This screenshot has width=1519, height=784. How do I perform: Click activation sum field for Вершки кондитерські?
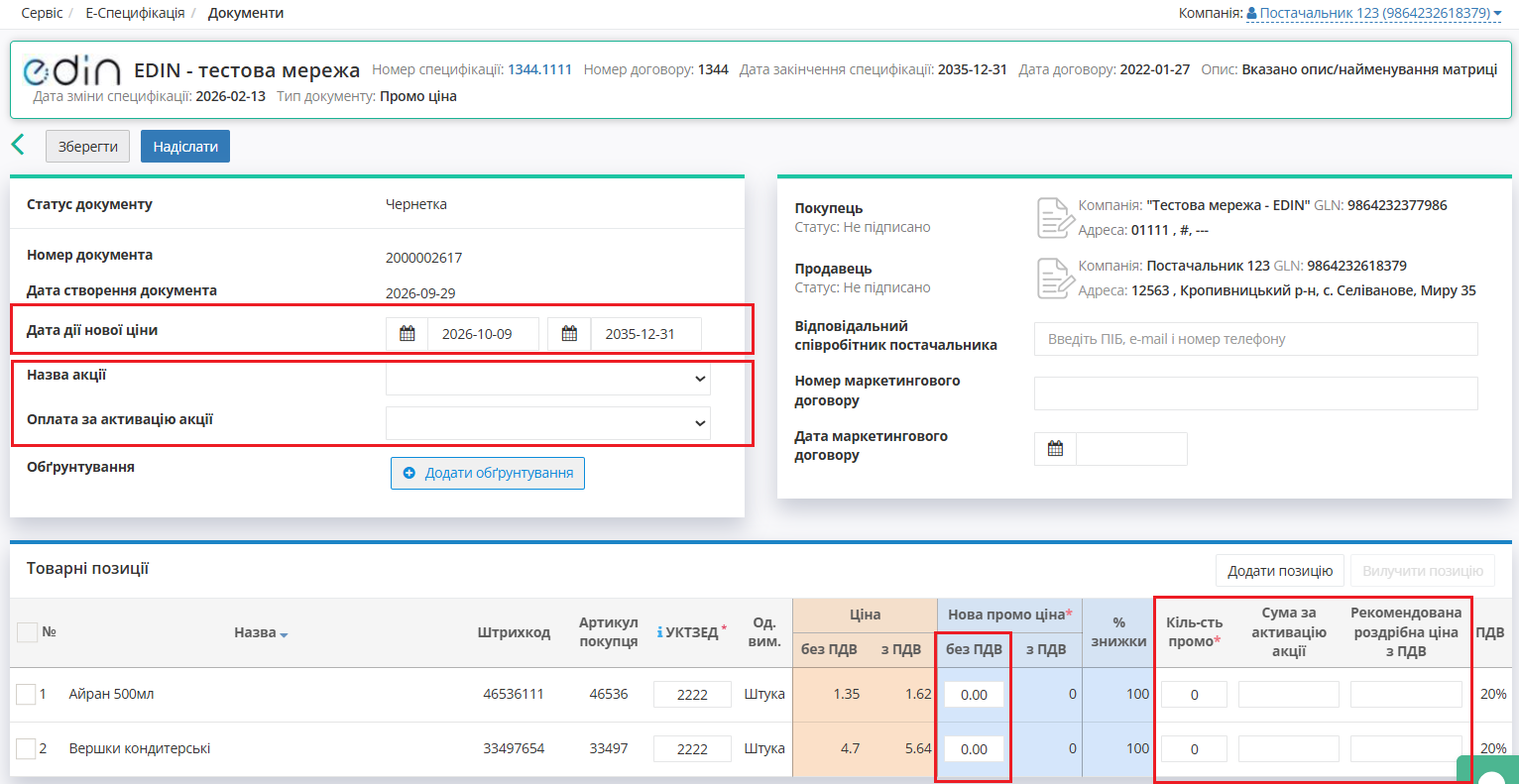1289,749
